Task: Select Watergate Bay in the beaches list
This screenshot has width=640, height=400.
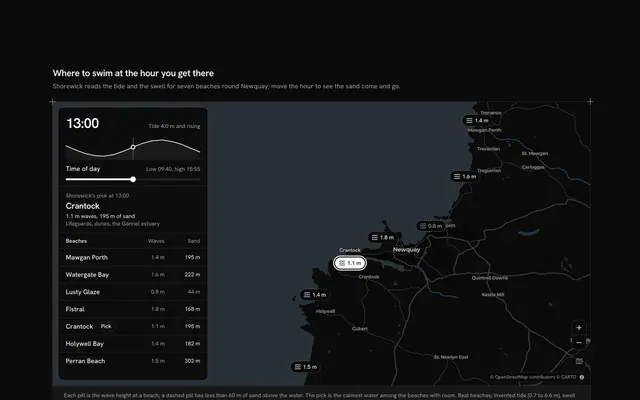Action: pos(133,275)
